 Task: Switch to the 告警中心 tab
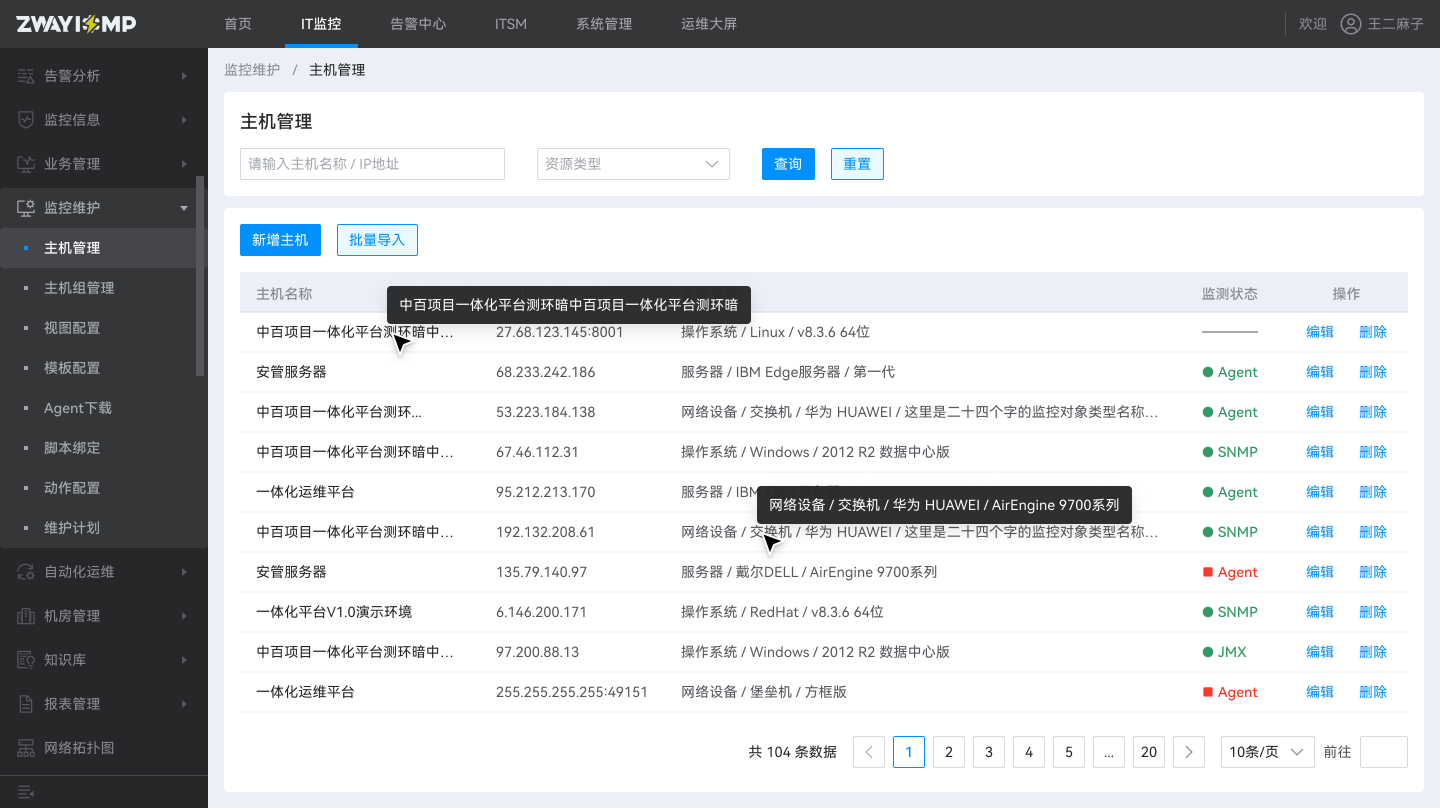(x=418, y=23)
